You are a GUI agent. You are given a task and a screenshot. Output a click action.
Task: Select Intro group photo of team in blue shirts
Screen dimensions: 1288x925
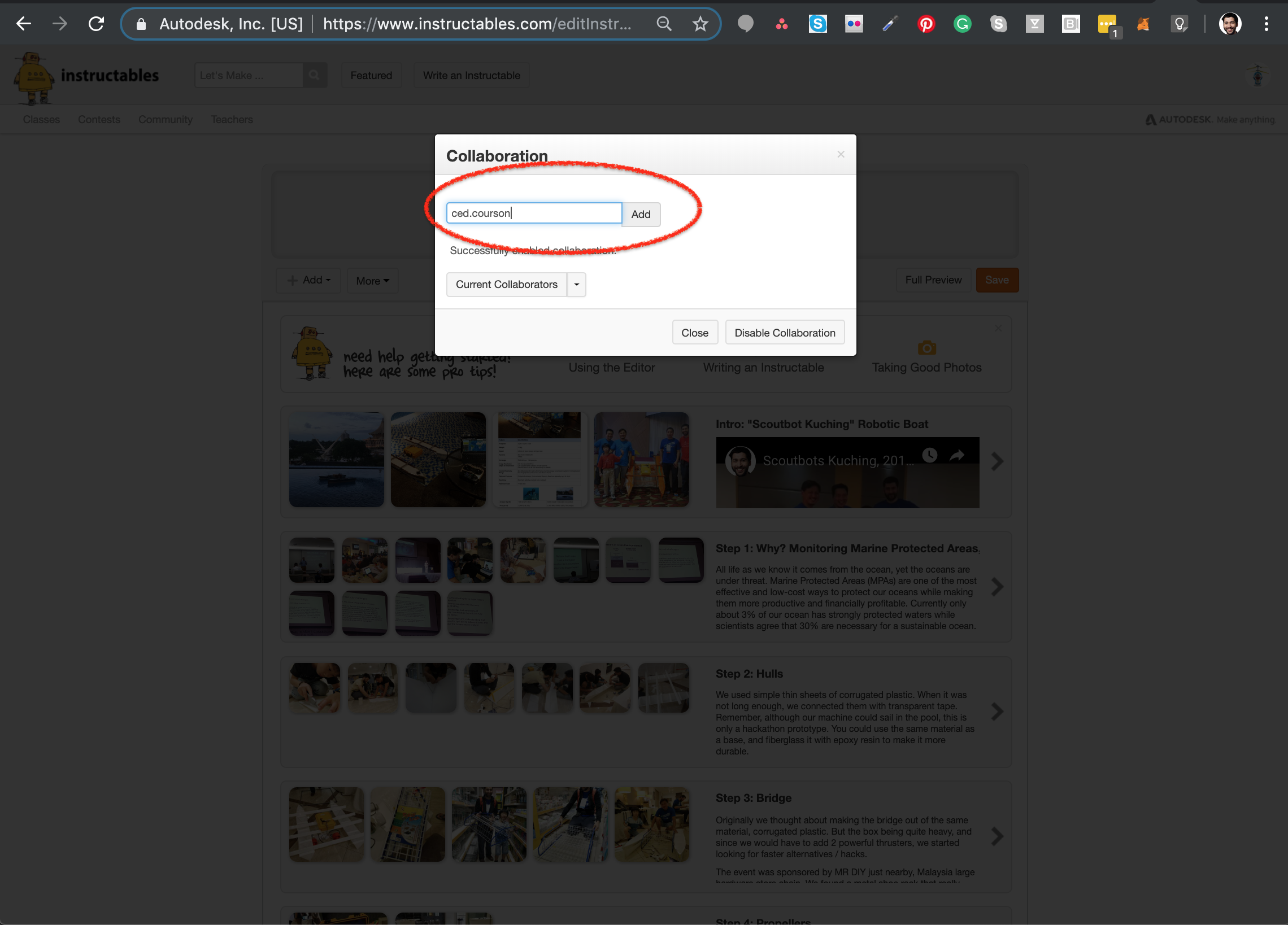coord(642,459)
